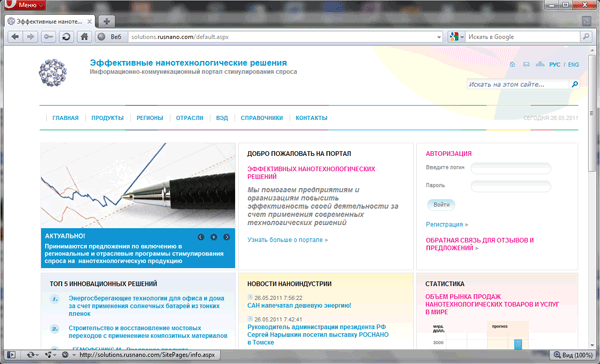Click the zoom control Вид (100%)
This screenshot has height=364, width=600.
tap(572, 355)
